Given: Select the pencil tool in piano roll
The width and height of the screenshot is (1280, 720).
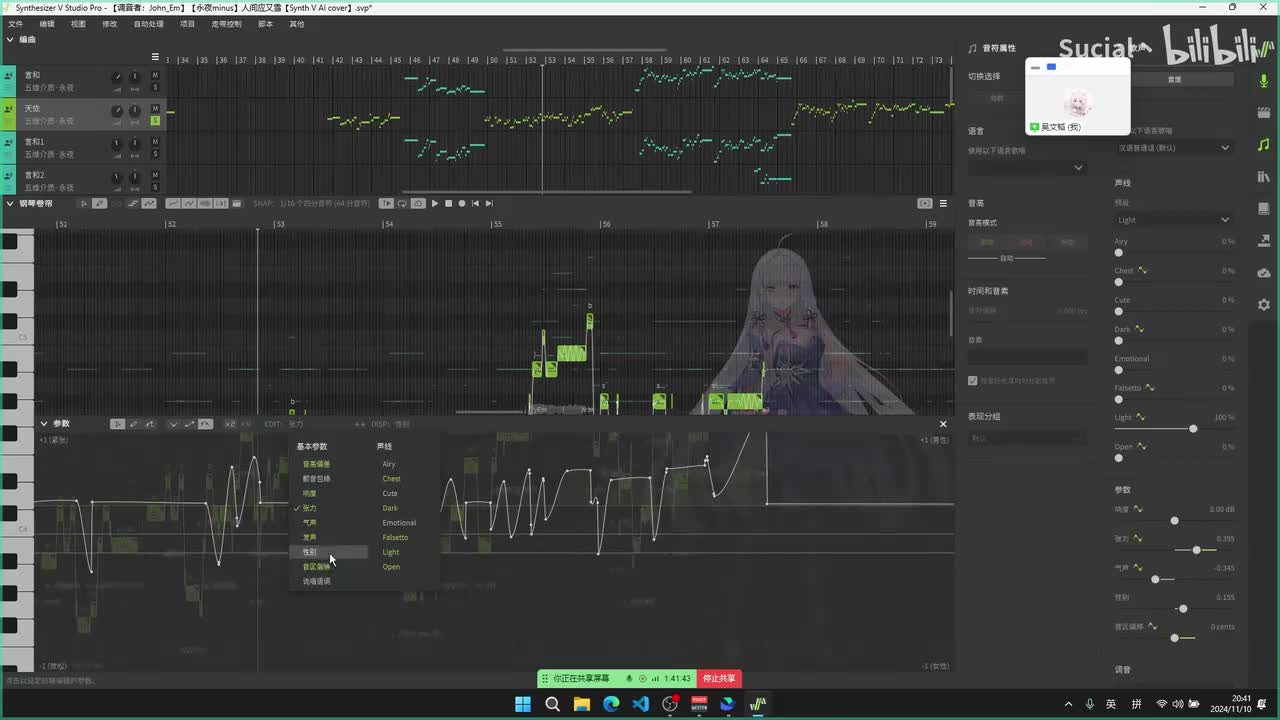Looking at the screenshot, I should 99,203.
